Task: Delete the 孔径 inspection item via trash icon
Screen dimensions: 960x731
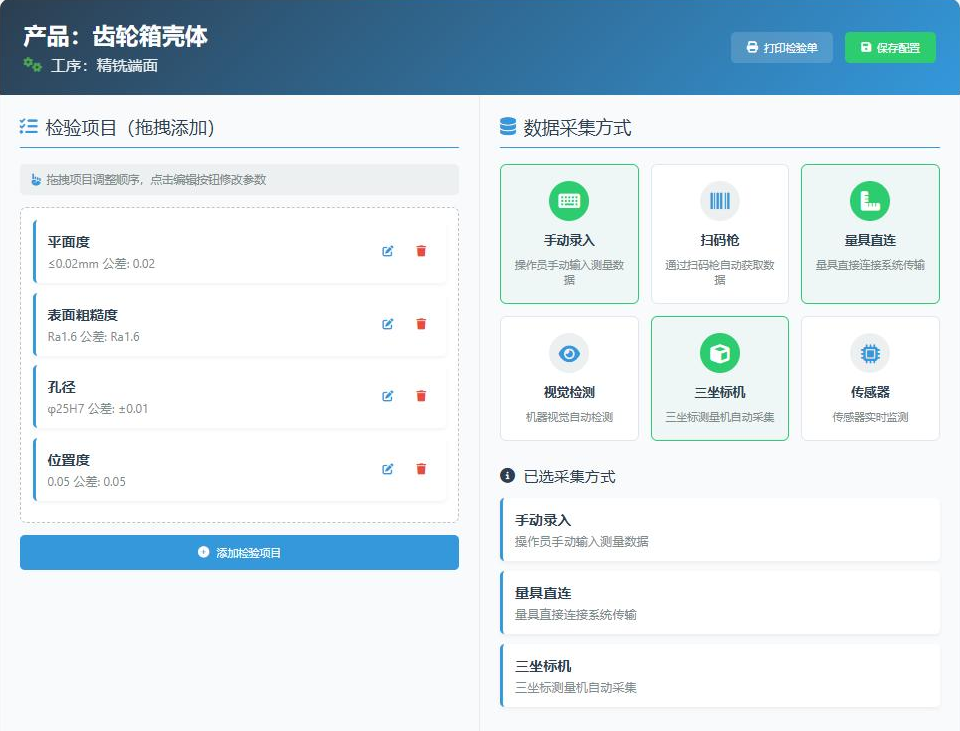Action: click(x=421, y=396)
